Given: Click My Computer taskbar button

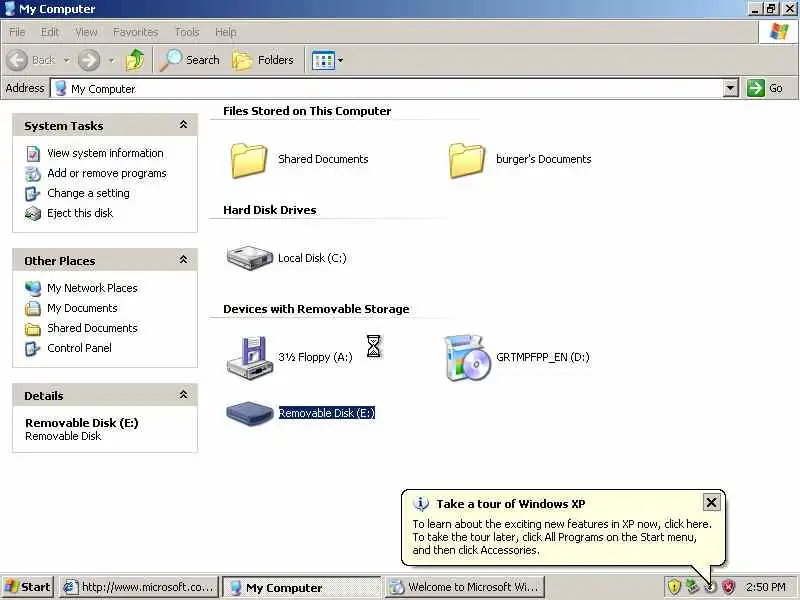Looking at the screenshot, I should point(302,587).
